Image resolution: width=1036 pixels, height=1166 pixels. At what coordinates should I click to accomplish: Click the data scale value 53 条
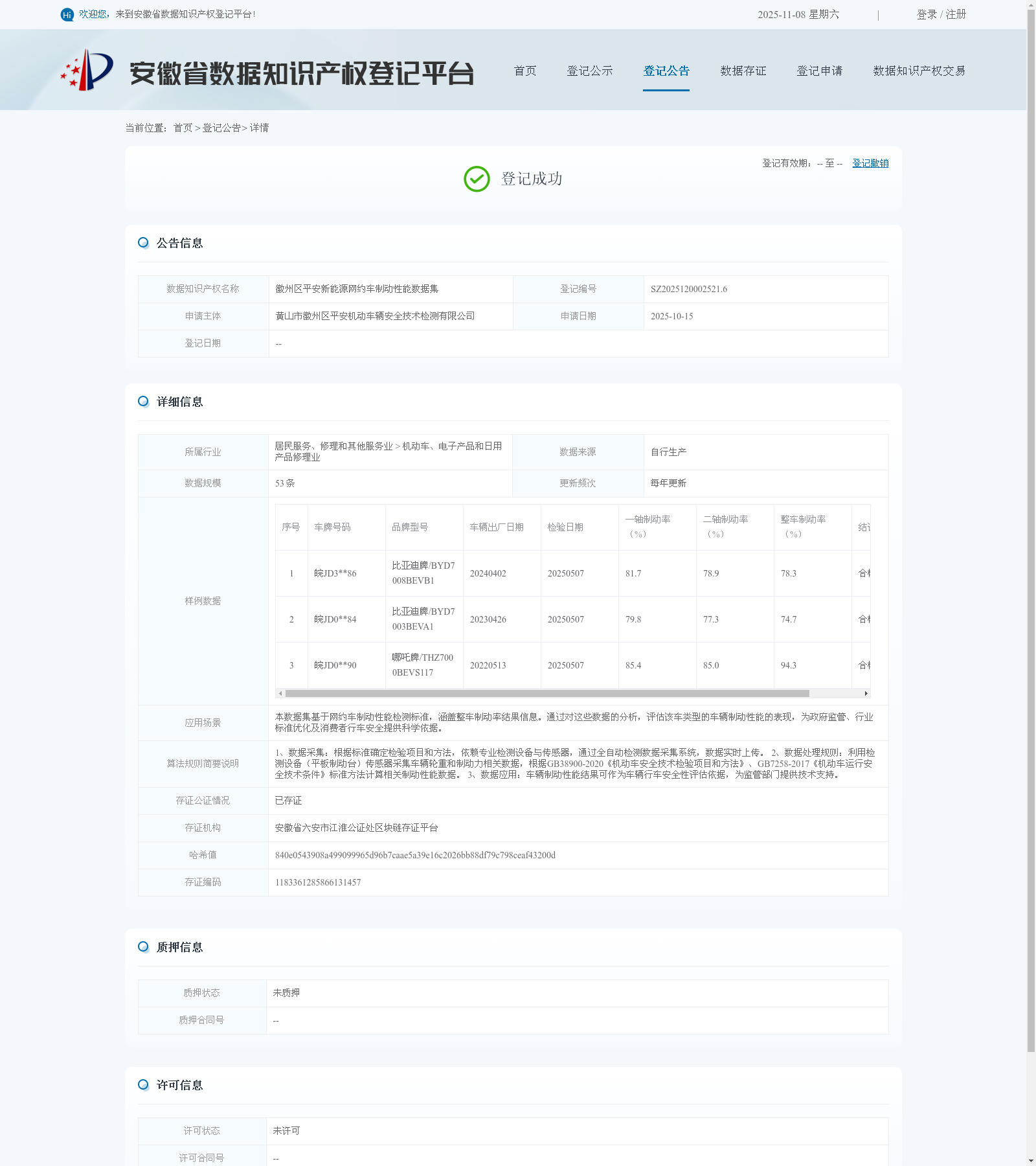285,483
